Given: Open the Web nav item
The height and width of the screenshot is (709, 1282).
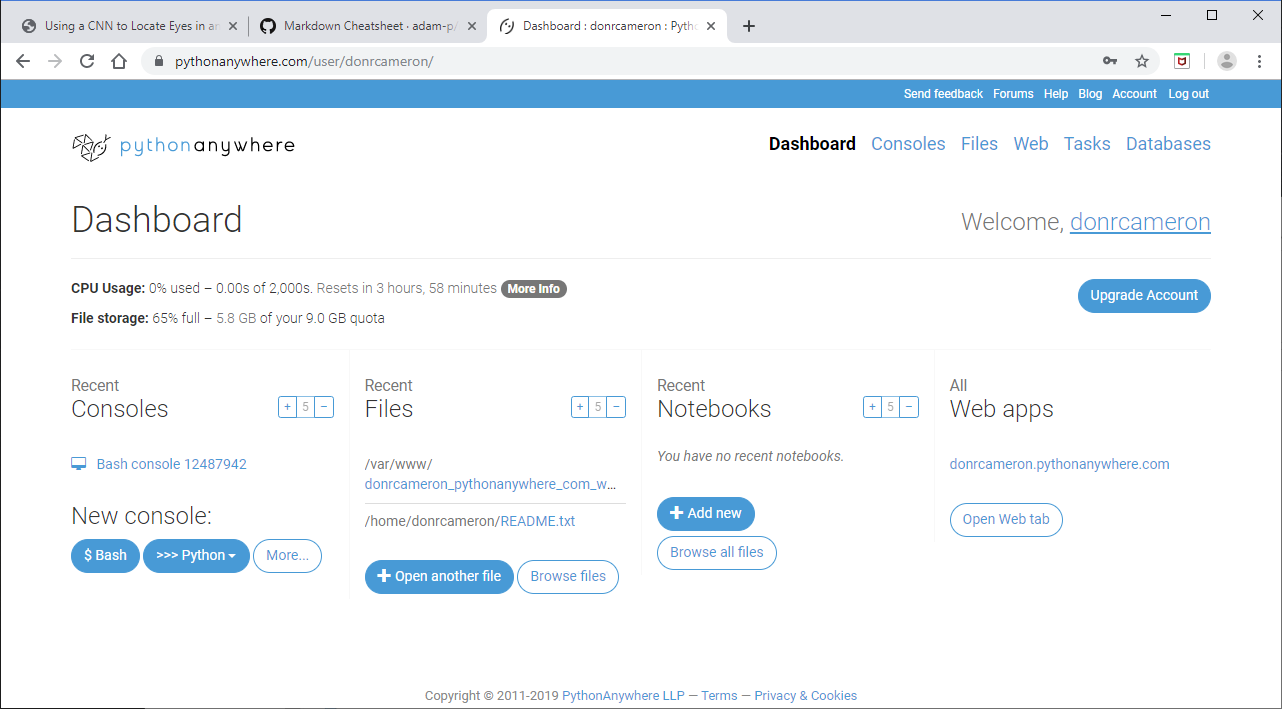Looking at the screenshot, I should pos(1031,144).
